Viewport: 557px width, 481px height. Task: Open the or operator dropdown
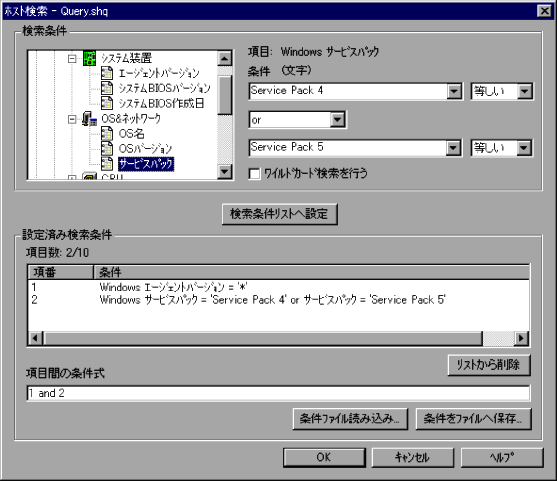pyautogui.click(x=337, y=120)
